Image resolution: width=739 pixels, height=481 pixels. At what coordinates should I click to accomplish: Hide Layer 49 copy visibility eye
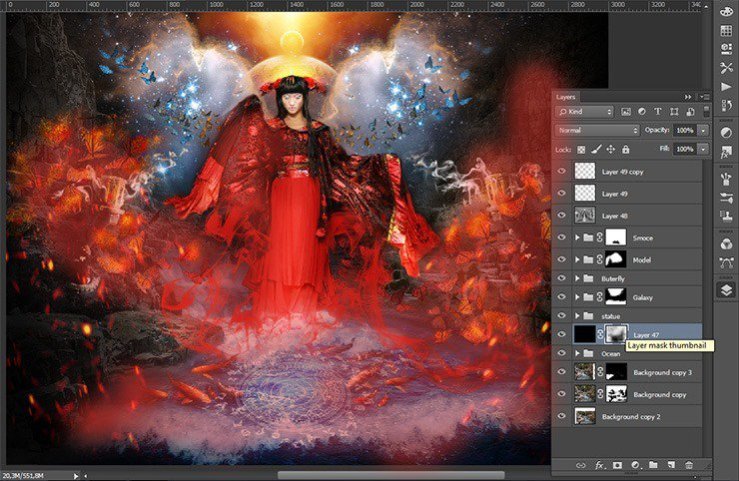point(561,171)
